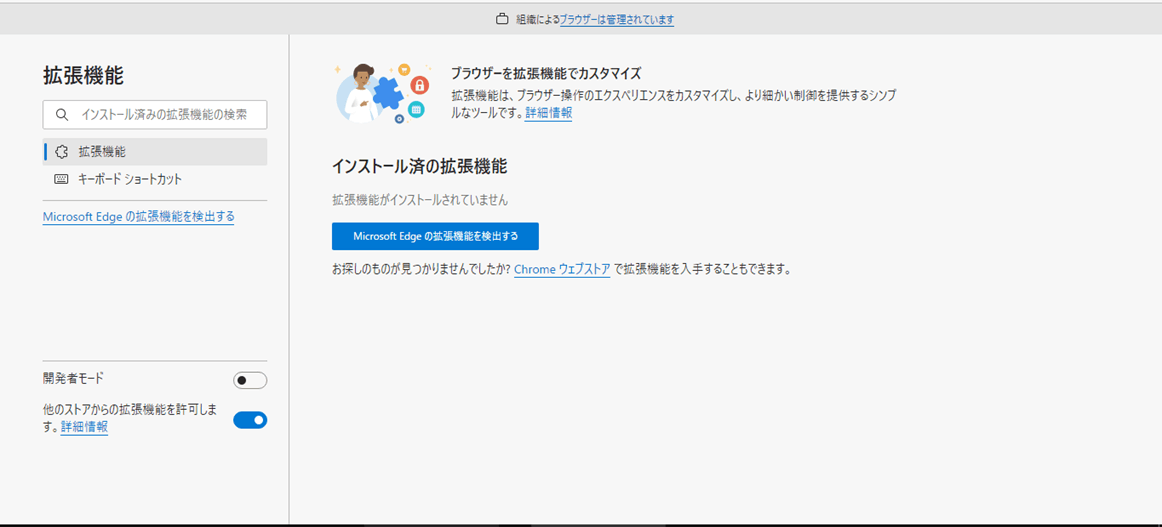Click the briefcase icon in managed-browser banner
Screen dimensions: 1162x527
(502, 20)
